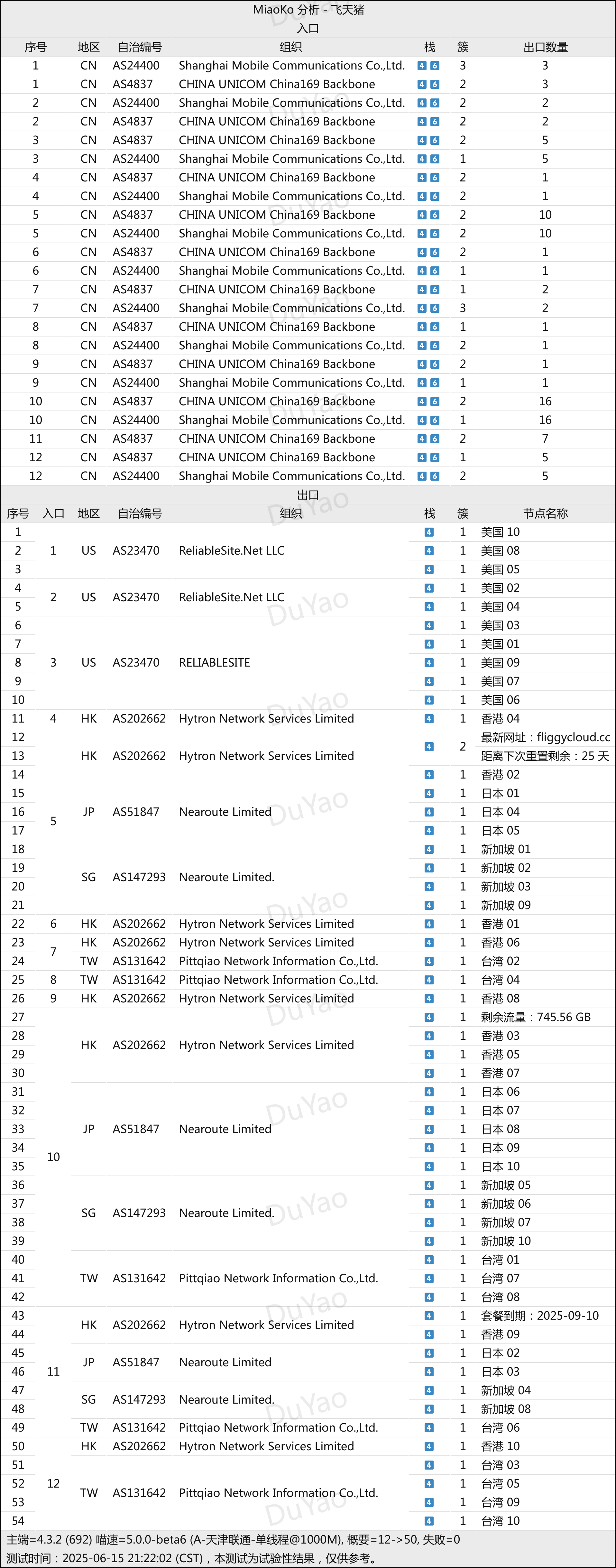Screen dimensions: 616x1568
Task: Click IPv4 badge for node 美国 10
Action: coord(429,532)
